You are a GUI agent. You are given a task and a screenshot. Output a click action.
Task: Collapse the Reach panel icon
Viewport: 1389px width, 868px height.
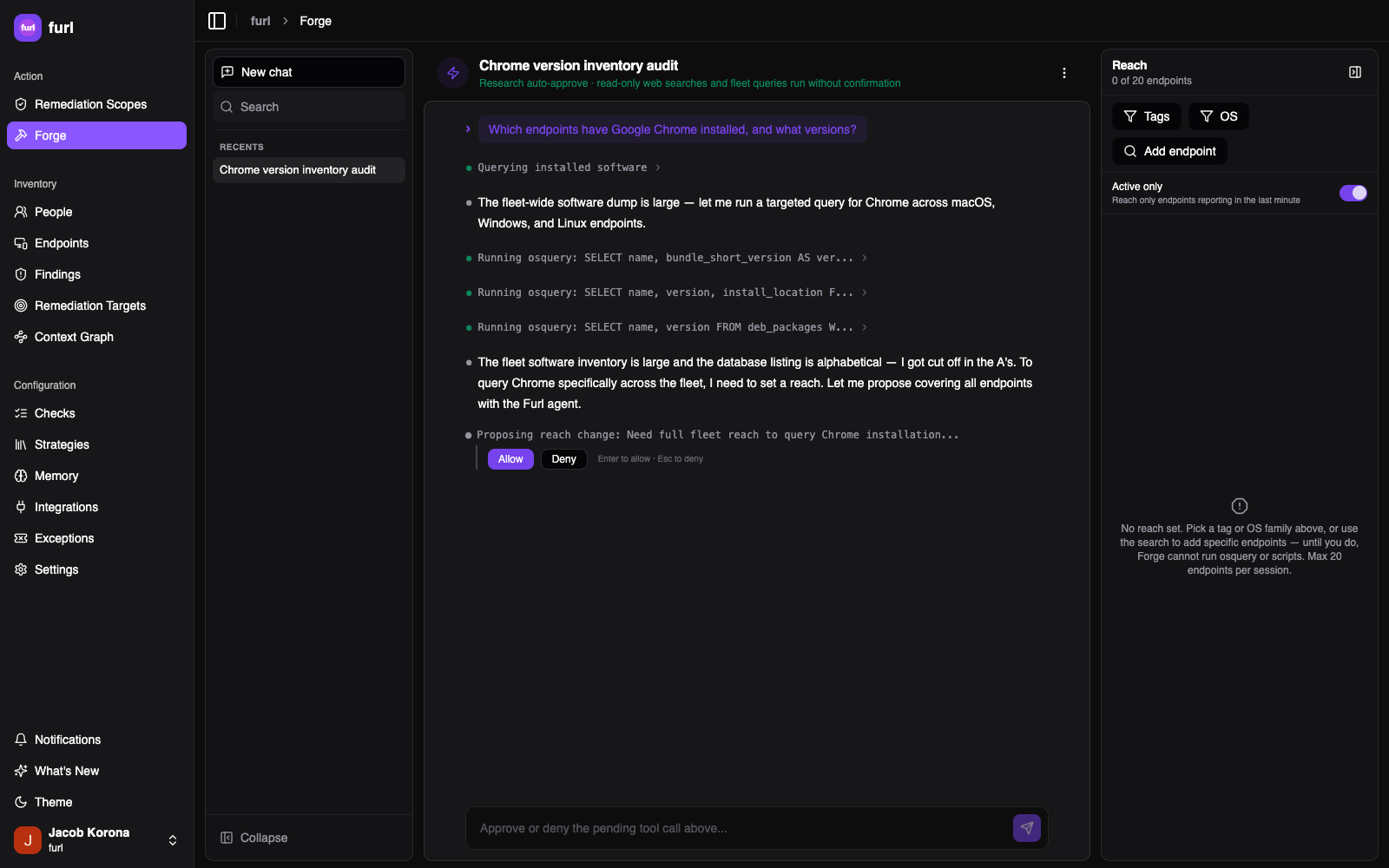pos(1355,72)
